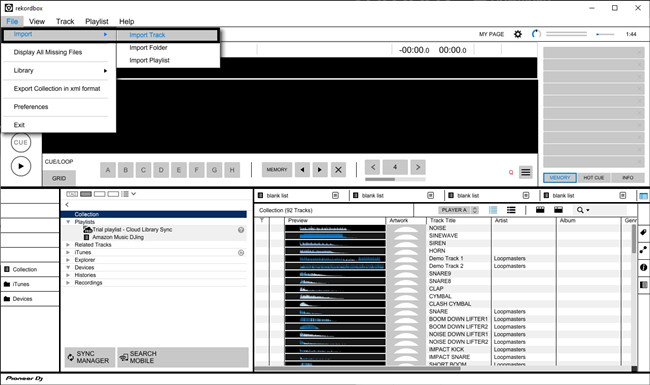
Task: Open the Track menu
Action: click(x=65, y=21)
